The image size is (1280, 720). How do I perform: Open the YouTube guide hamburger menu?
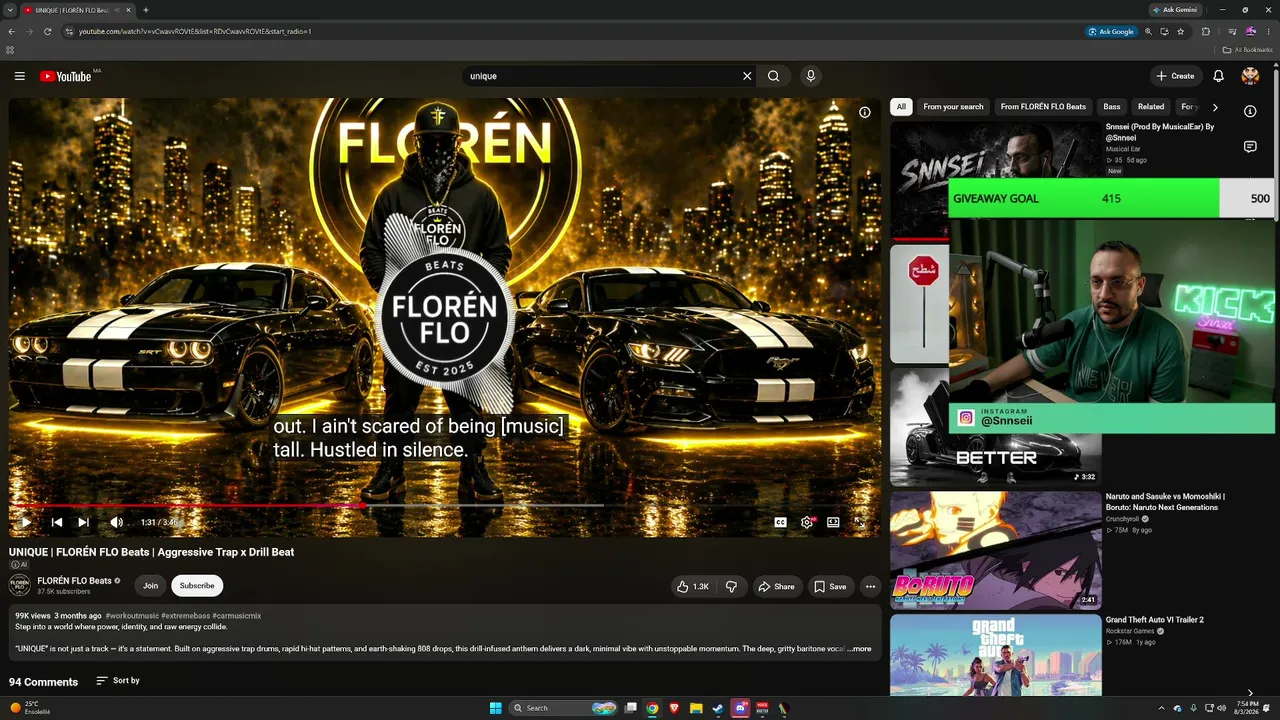[x=19, y=76]
